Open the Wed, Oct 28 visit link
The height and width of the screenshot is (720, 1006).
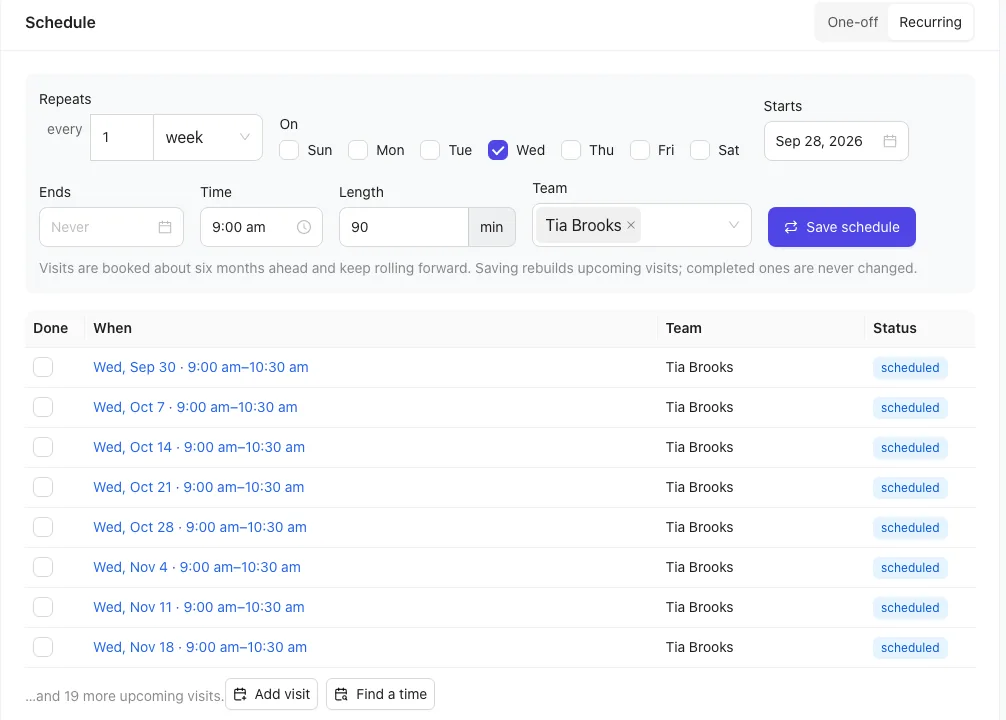pos(200,527)
